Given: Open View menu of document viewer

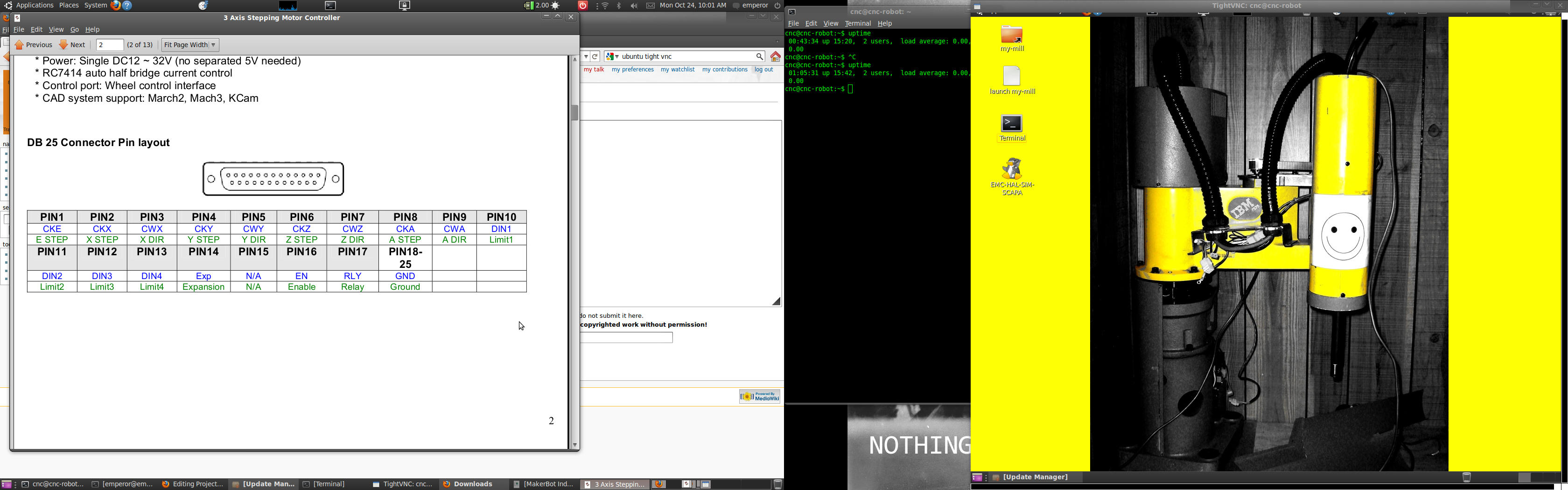Looking at the screenshot, I should click(x=56, y=30).
